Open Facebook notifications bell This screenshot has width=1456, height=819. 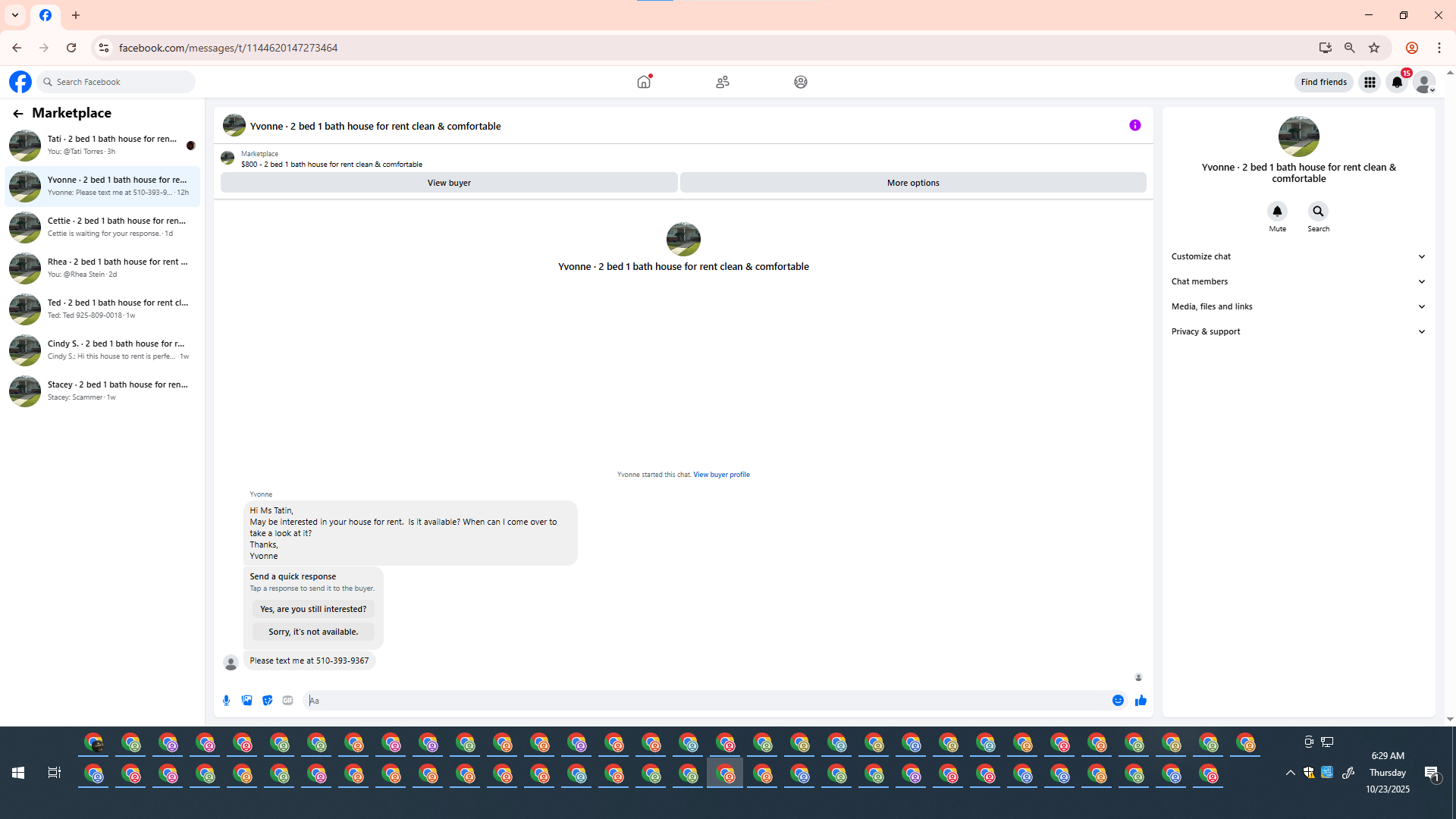click(x=1396, y=82)
